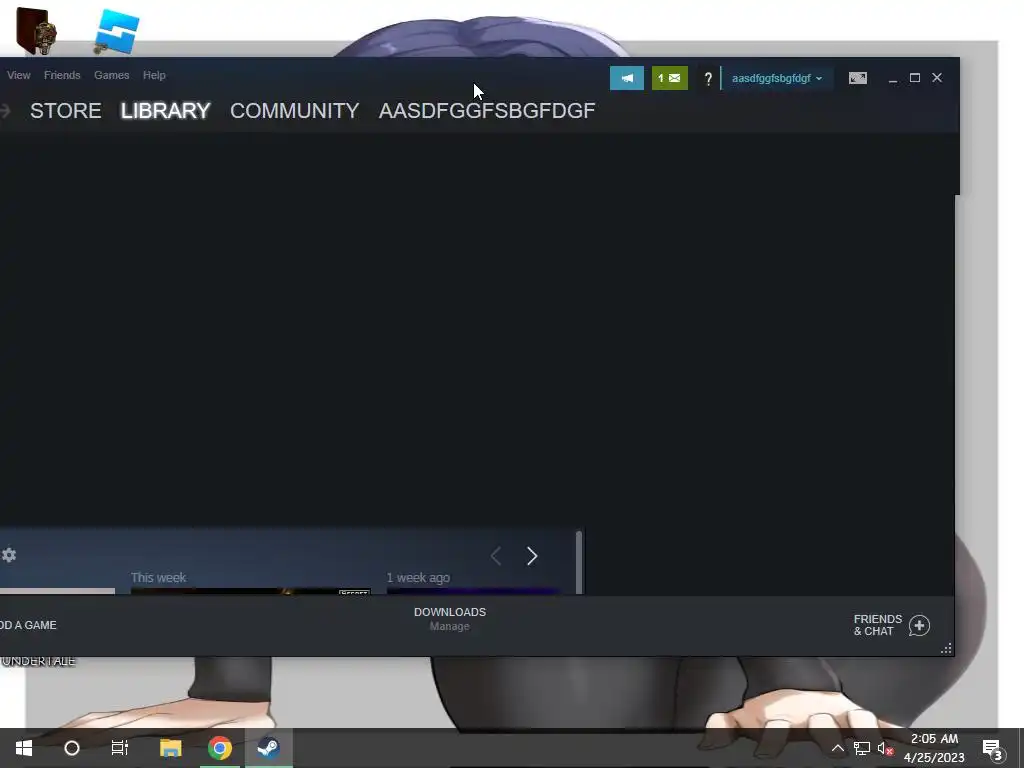
Task: Open the shelf settings gear icon
Action: point(9,555)
